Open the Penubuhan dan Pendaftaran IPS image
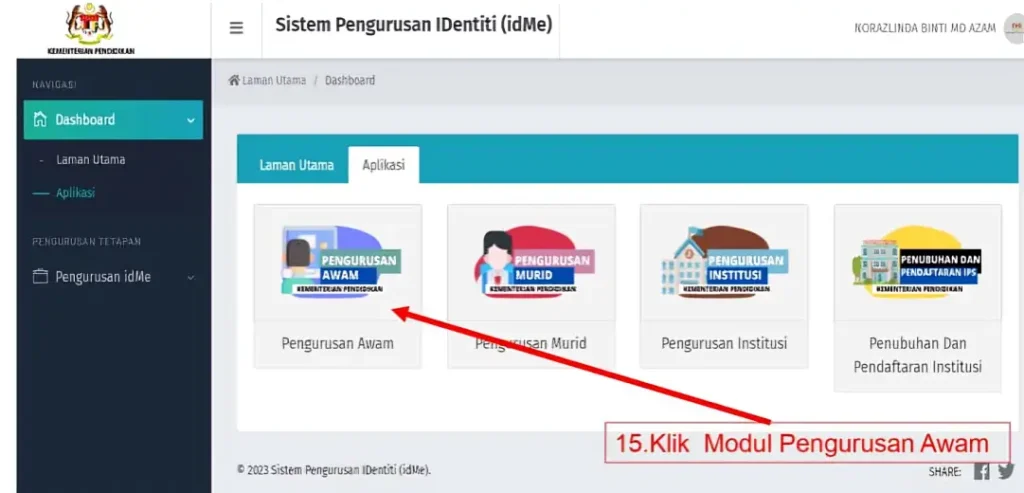Image resolution: width=1024 pixels, height=493 pixels. coord(917,262)
